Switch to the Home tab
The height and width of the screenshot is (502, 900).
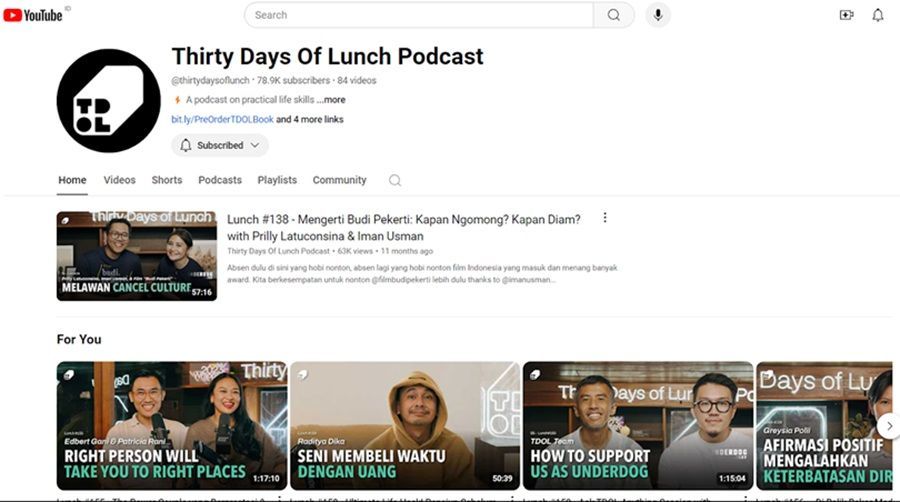pyautogui.click(x=72, y=180)
